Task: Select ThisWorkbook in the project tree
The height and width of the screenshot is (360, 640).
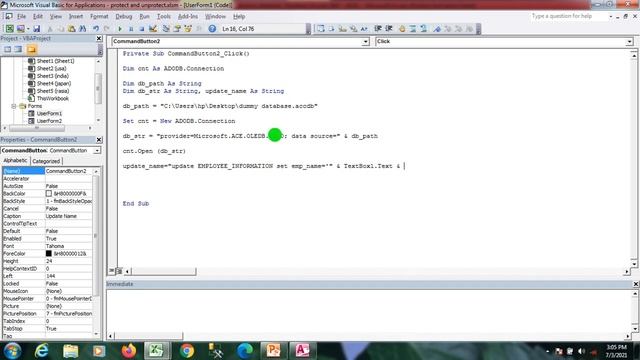Action: click(53, 98)
